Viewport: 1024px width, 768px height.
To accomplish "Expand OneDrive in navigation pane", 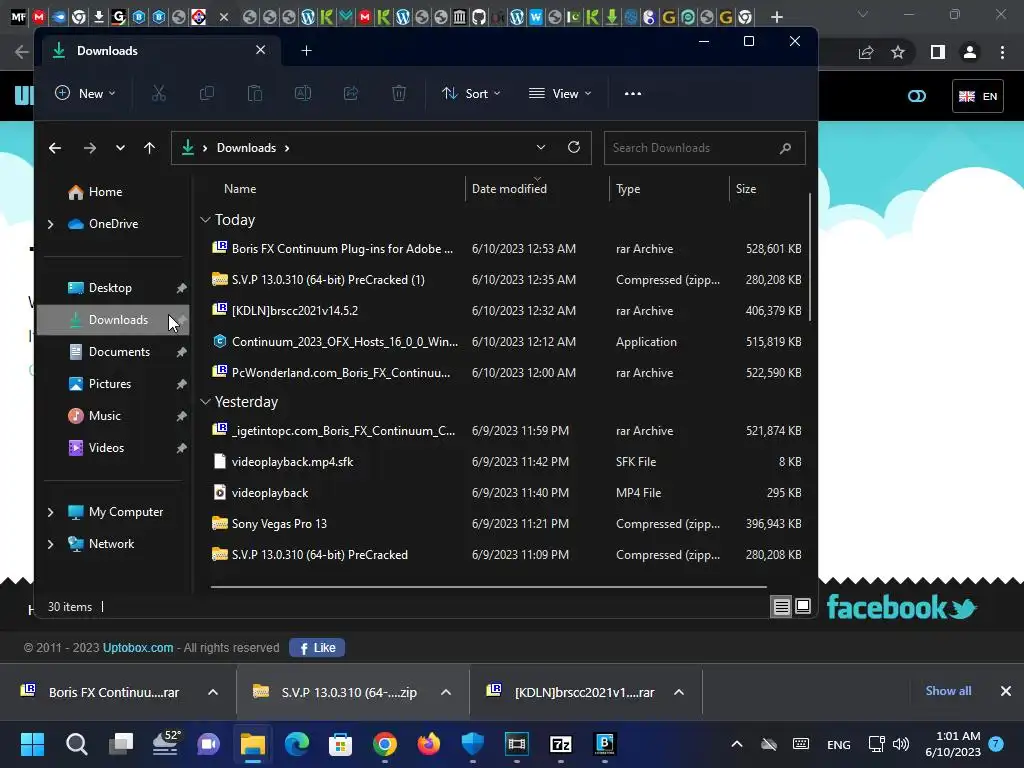I will pos(50,224).
